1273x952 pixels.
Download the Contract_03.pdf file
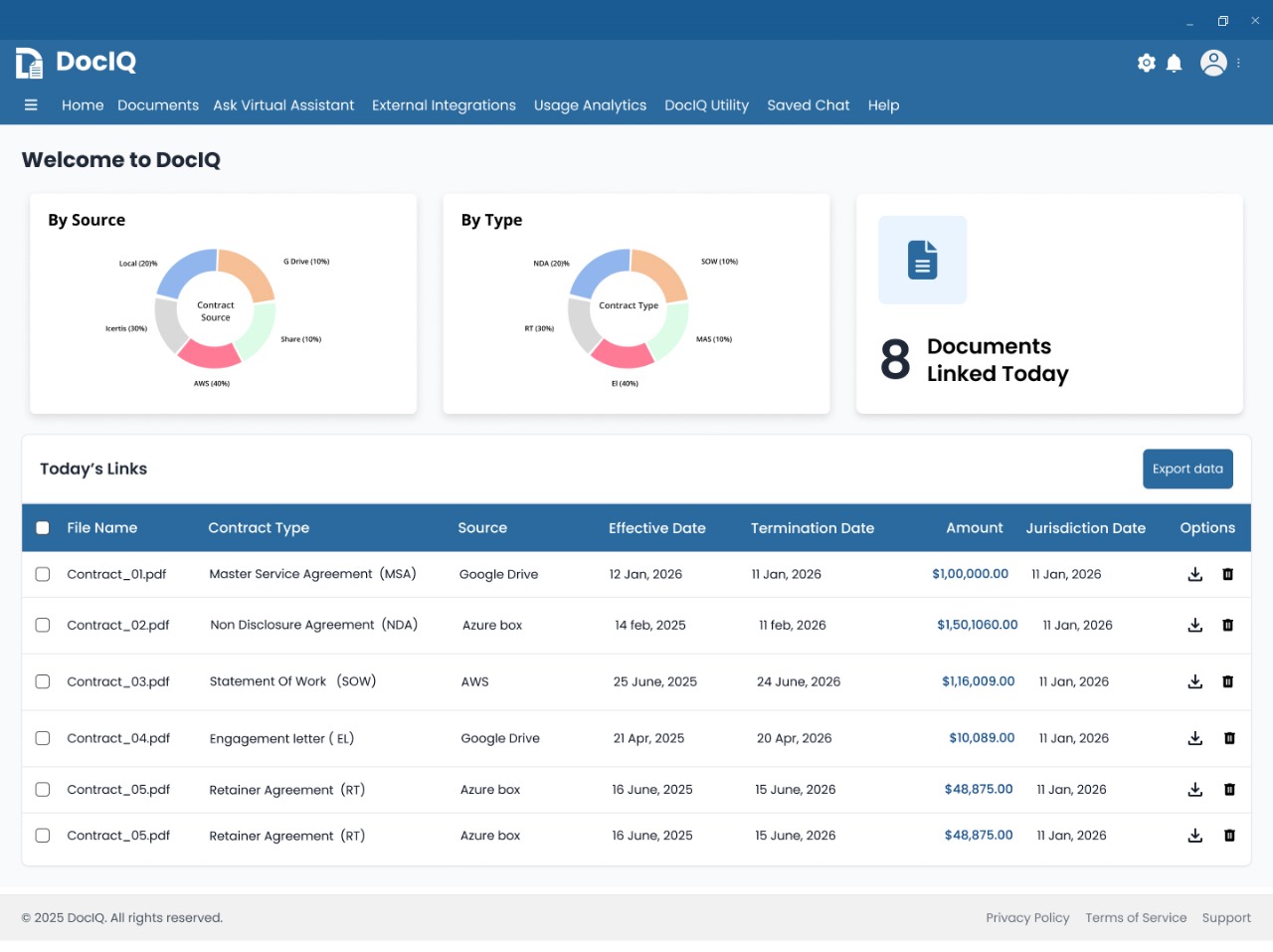tap(1195, 681)
